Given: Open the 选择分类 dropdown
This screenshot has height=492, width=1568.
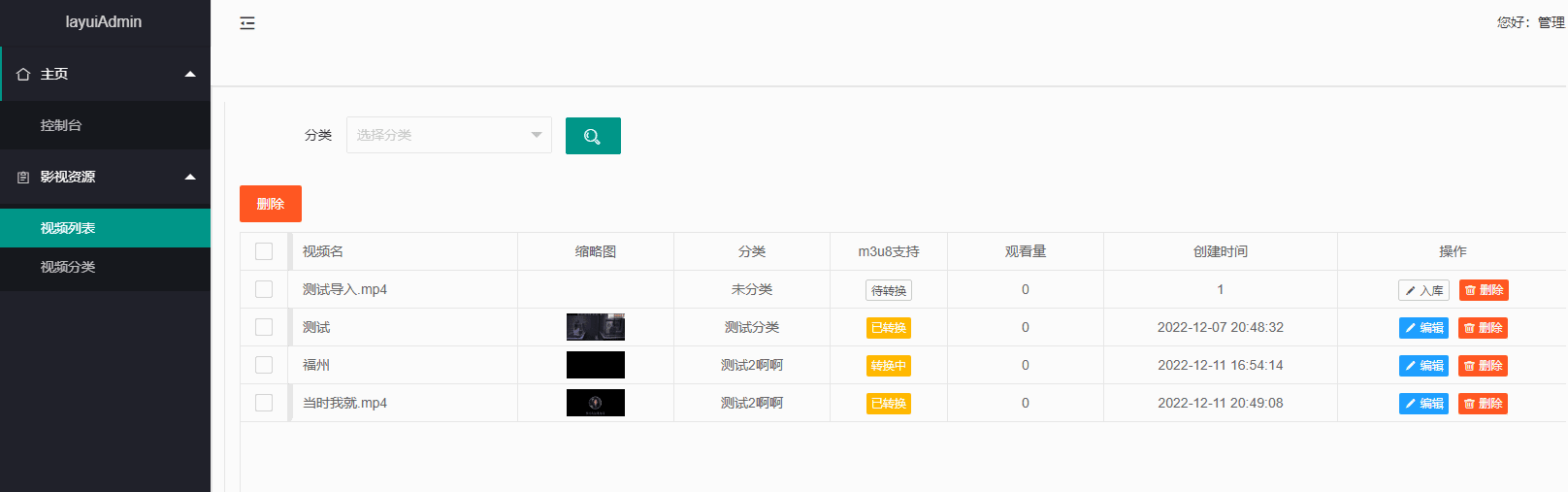Looking at the screenshot, I should [448, 135].
